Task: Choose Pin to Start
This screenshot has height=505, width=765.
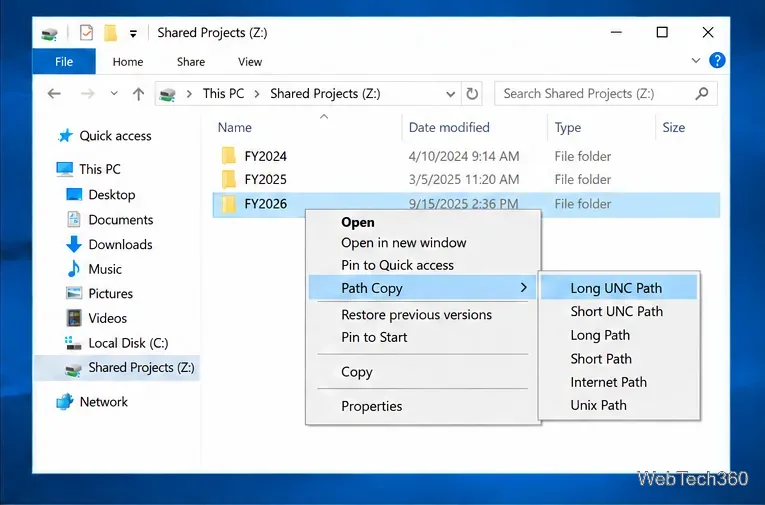Action: [x=374, y=338]
